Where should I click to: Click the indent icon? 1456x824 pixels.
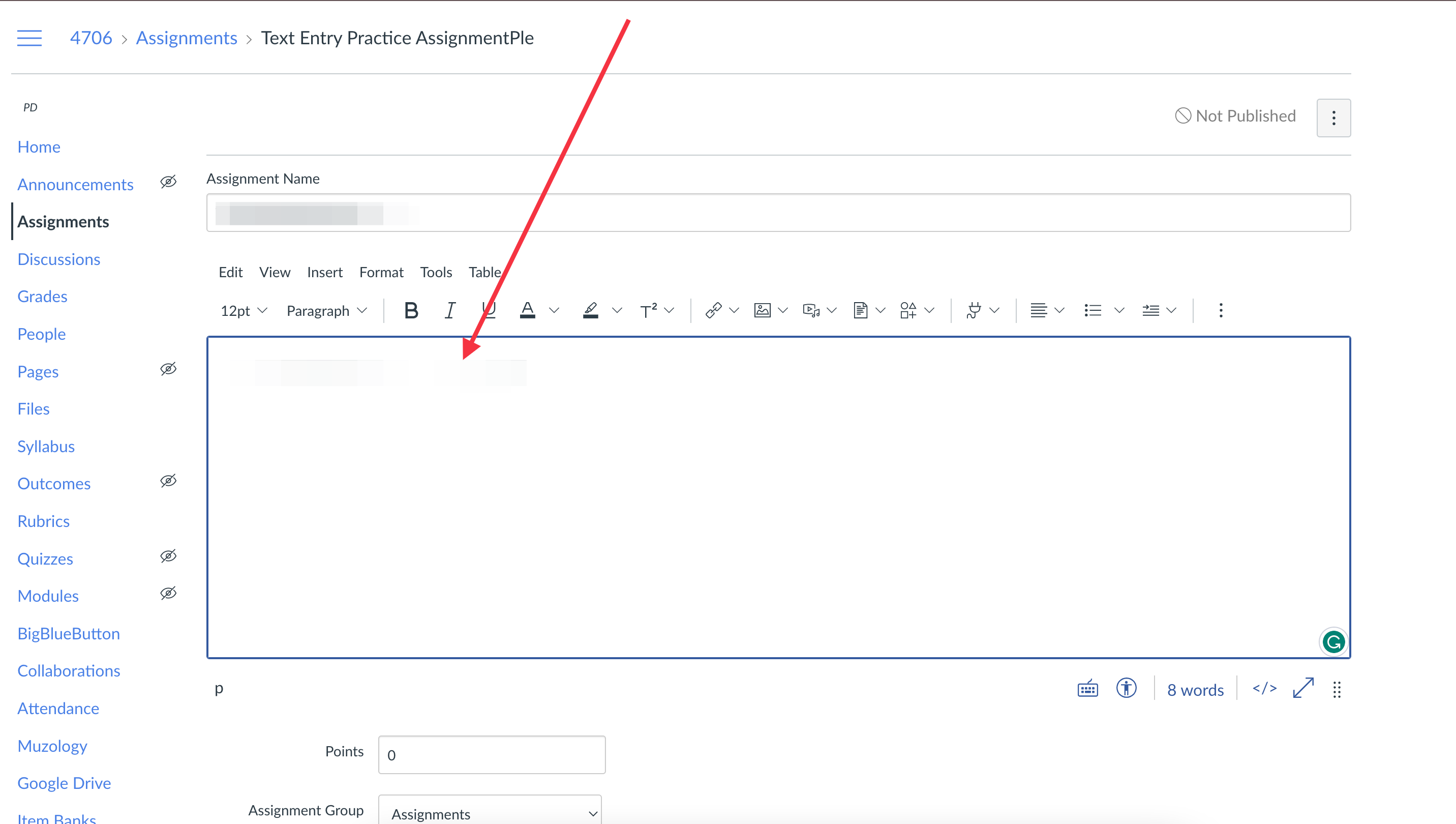(x=1150, y=311)
